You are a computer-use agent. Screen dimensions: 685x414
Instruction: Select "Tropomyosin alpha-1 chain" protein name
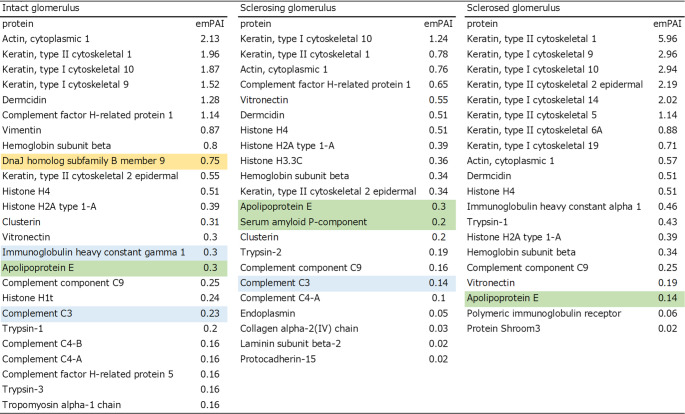pos(62,405)
